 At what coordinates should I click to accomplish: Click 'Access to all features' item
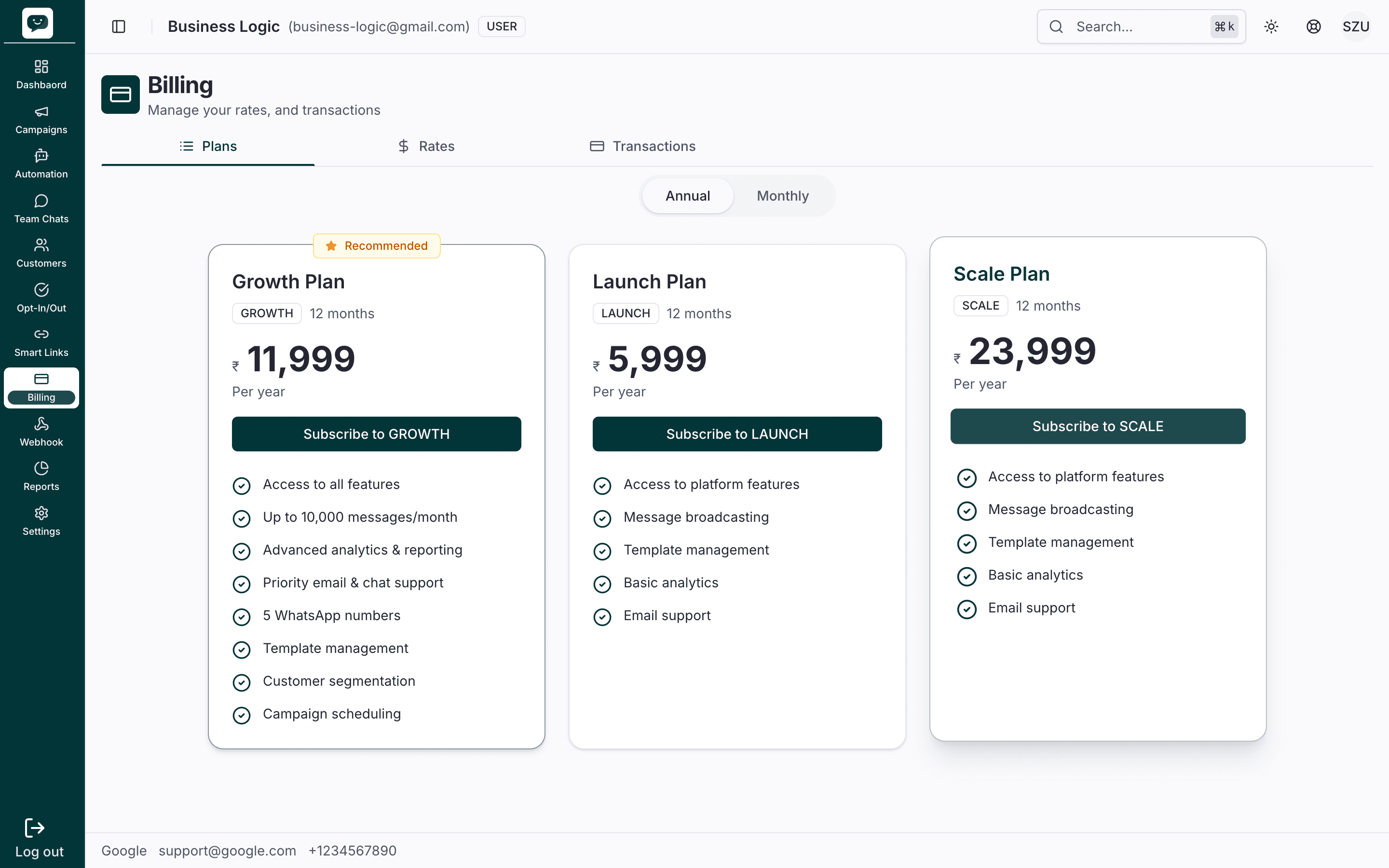(x=331, y=485)
